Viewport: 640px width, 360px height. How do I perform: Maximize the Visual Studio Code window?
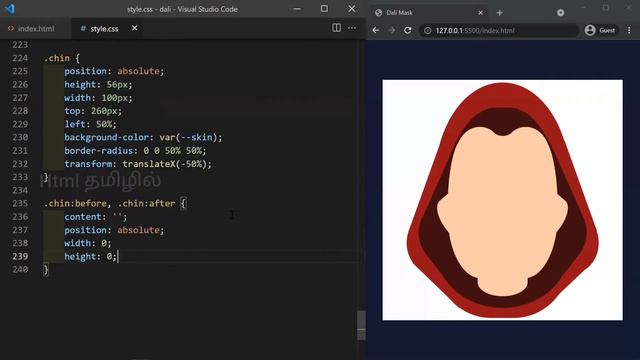coord(324,9)
